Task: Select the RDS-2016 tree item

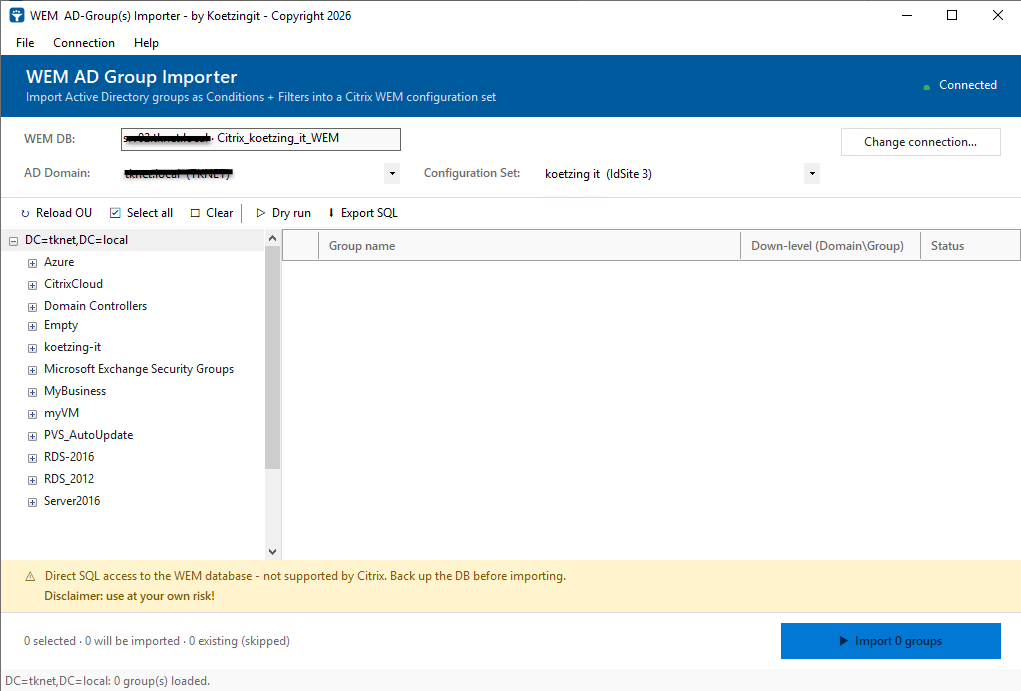Action: (x=69, y=457)
